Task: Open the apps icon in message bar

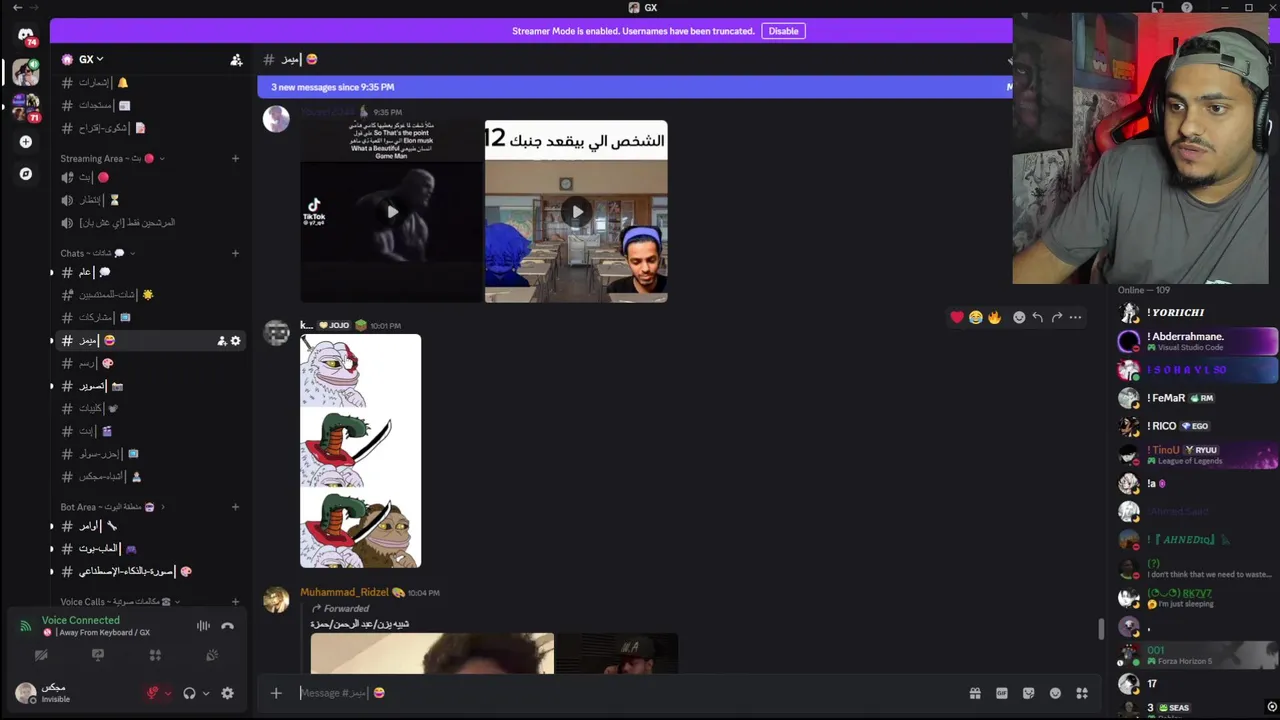Action: coord(1082,693)
